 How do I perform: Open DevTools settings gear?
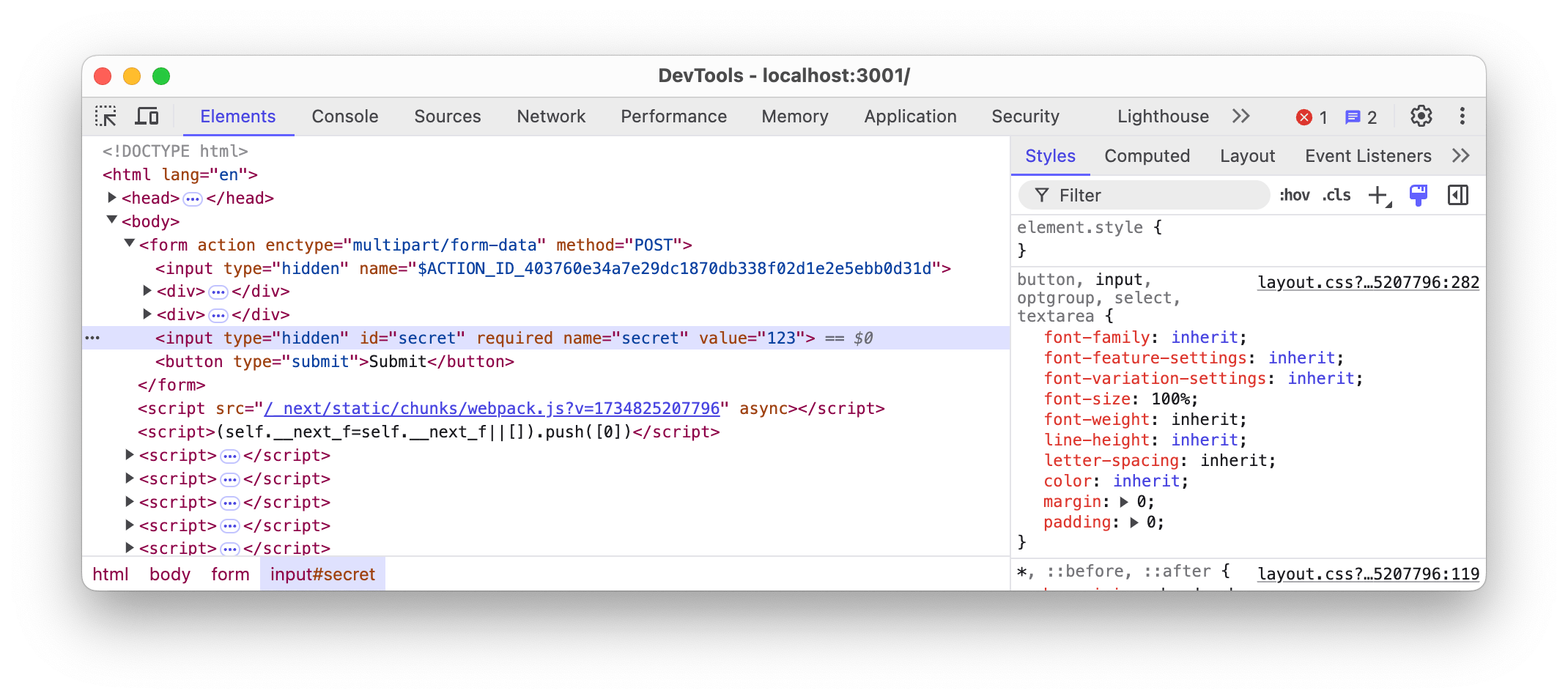click(x=1421, y=116)
